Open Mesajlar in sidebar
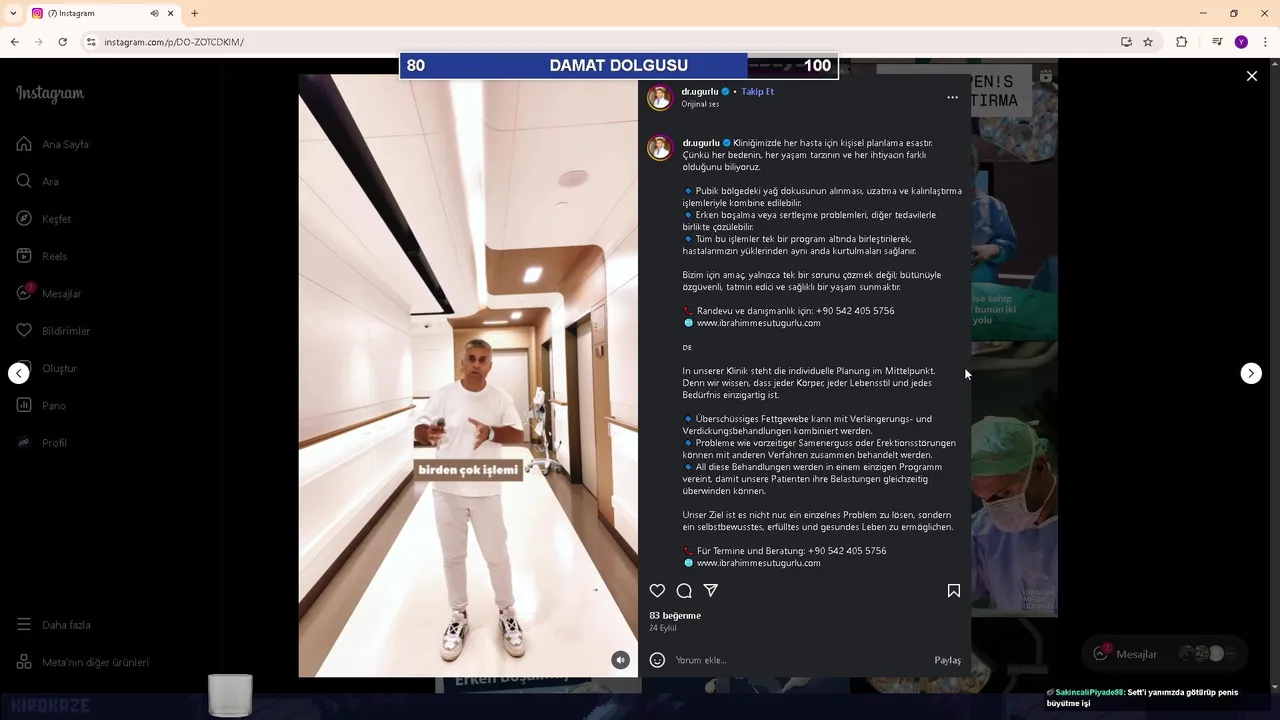 click(x=49, y=293)
